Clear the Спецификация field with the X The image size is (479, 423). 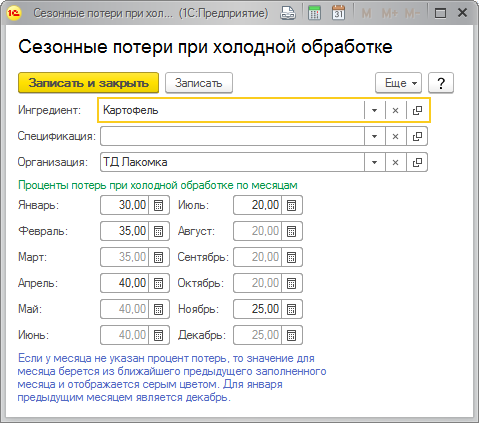click(x=395, y=136)
